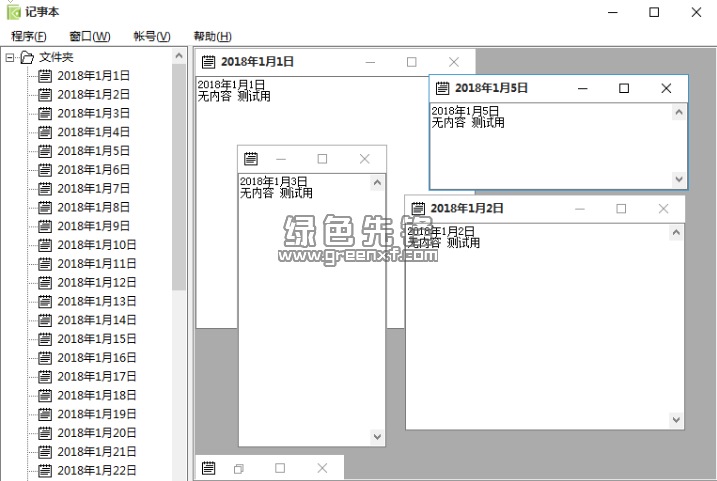Click note icon beside 2018年1月5日 in tree
The image size is (717, 481).
(x=45, y=150)
